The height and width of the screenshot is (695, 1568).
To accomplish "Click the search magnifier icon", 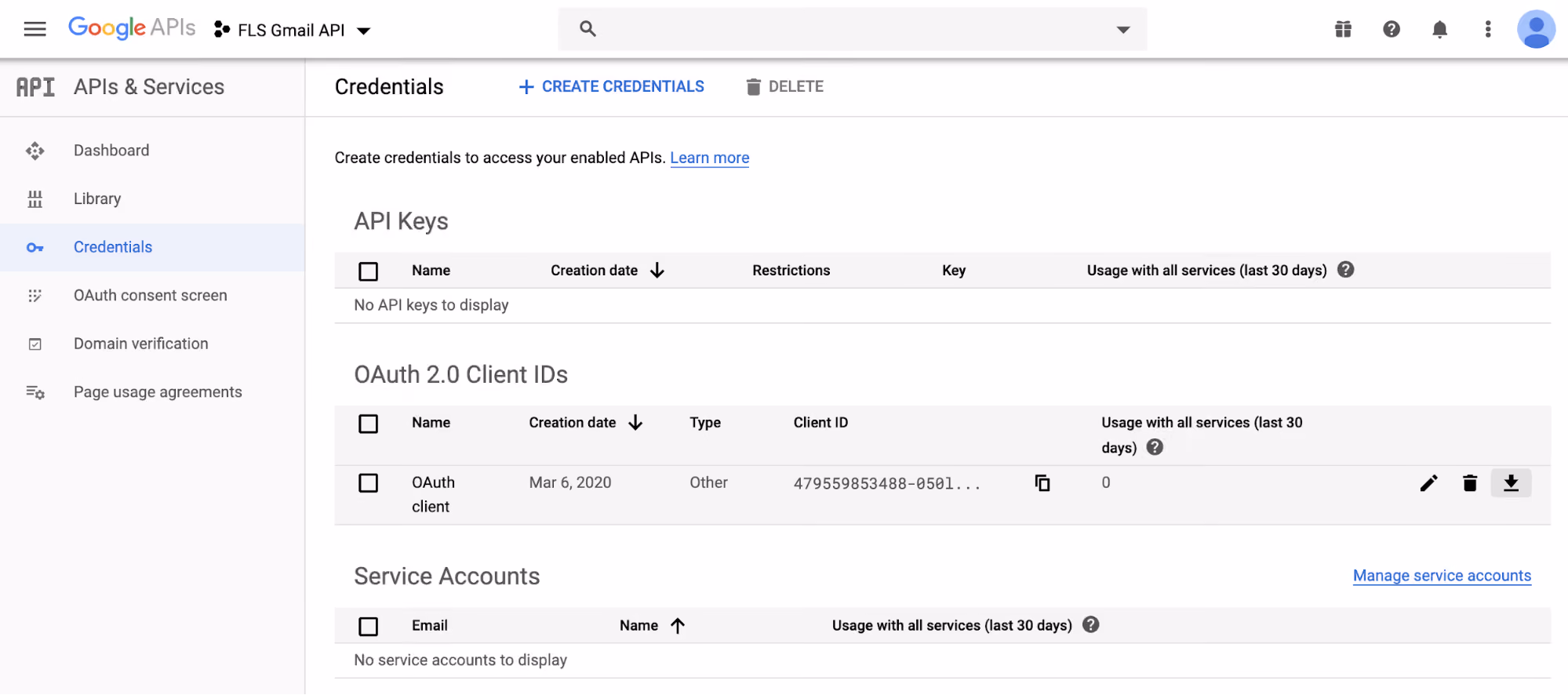I will click(x=588, y=29).
